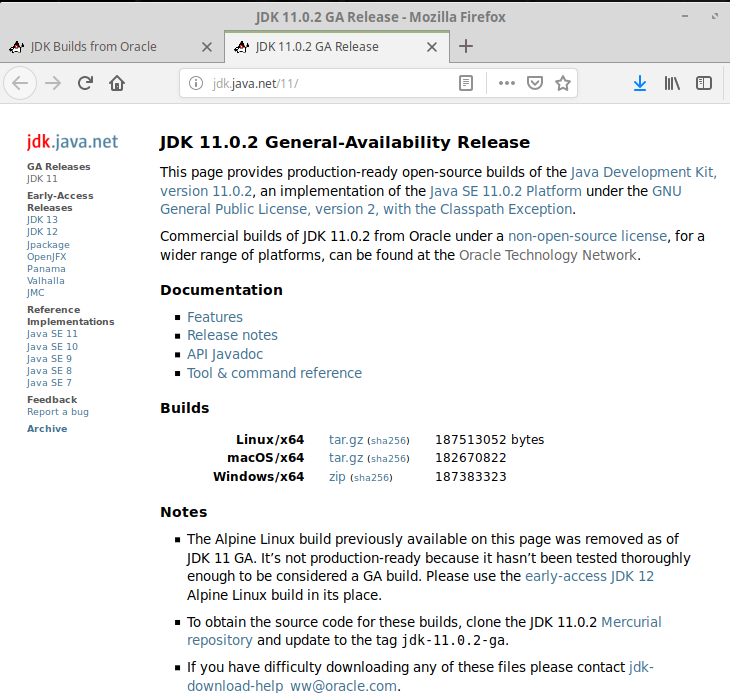Toggle reader view icon
The image size is (730, 693).
click(x=466, y=83)
